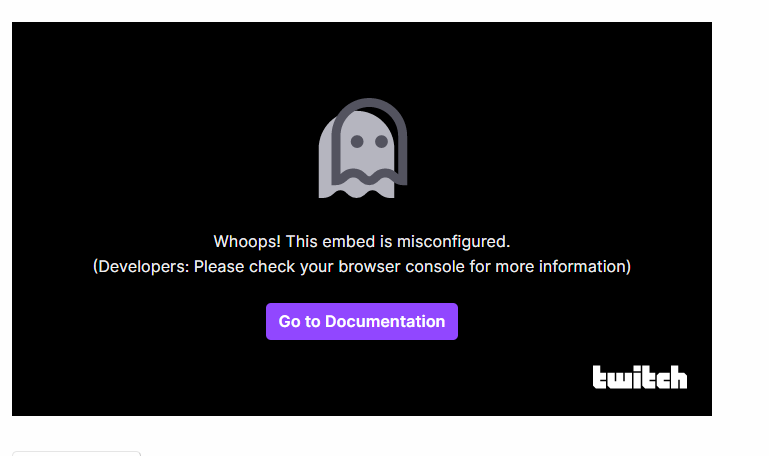Click the word 'Whoops!' in the error heading
This screenshot has height=456, width=769.
click(247, 242)
